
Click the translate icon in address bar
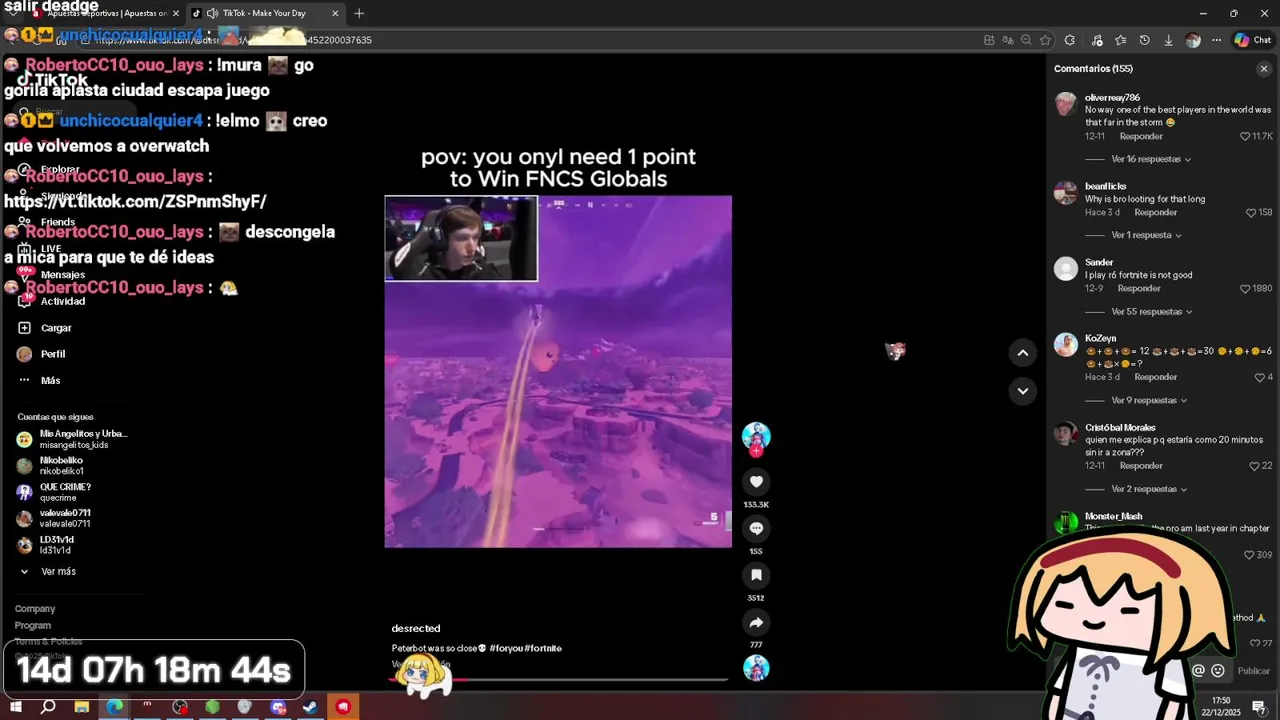1007,40
